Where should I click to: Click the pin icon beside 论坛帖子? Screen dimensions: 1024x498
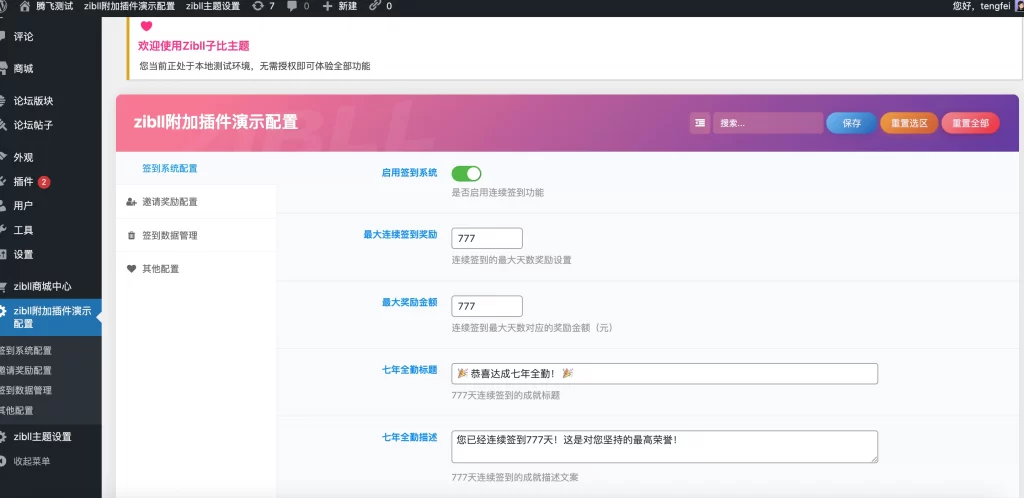(3, 125)
